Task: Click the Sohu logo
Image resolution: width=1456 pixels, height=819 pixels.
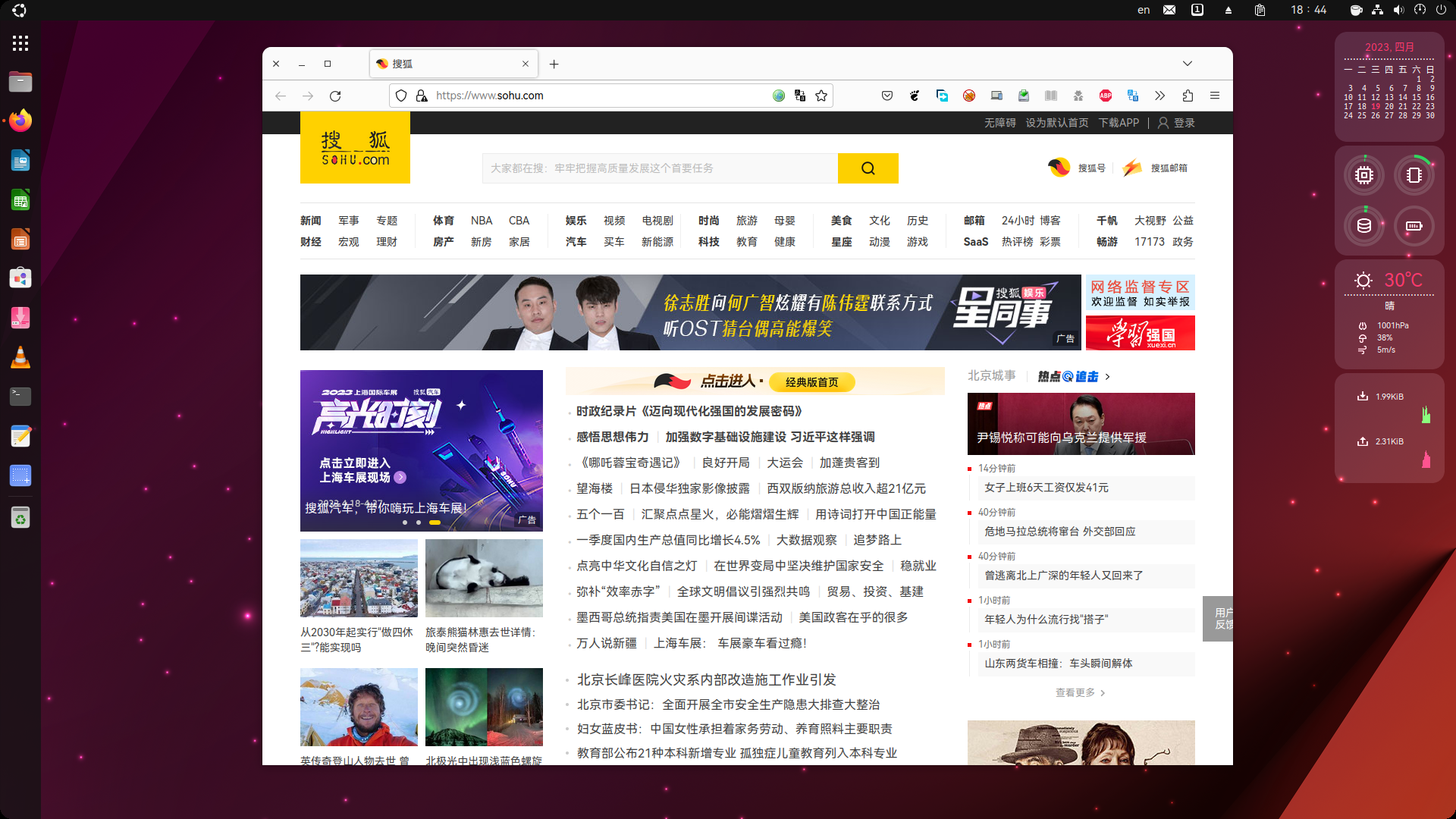Action: (355, 148)
